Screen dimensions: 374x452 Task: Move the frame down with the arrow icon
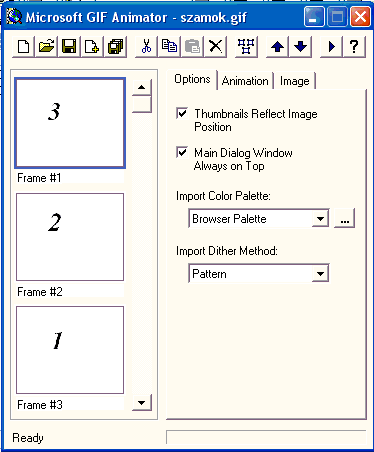coord(300,47)
